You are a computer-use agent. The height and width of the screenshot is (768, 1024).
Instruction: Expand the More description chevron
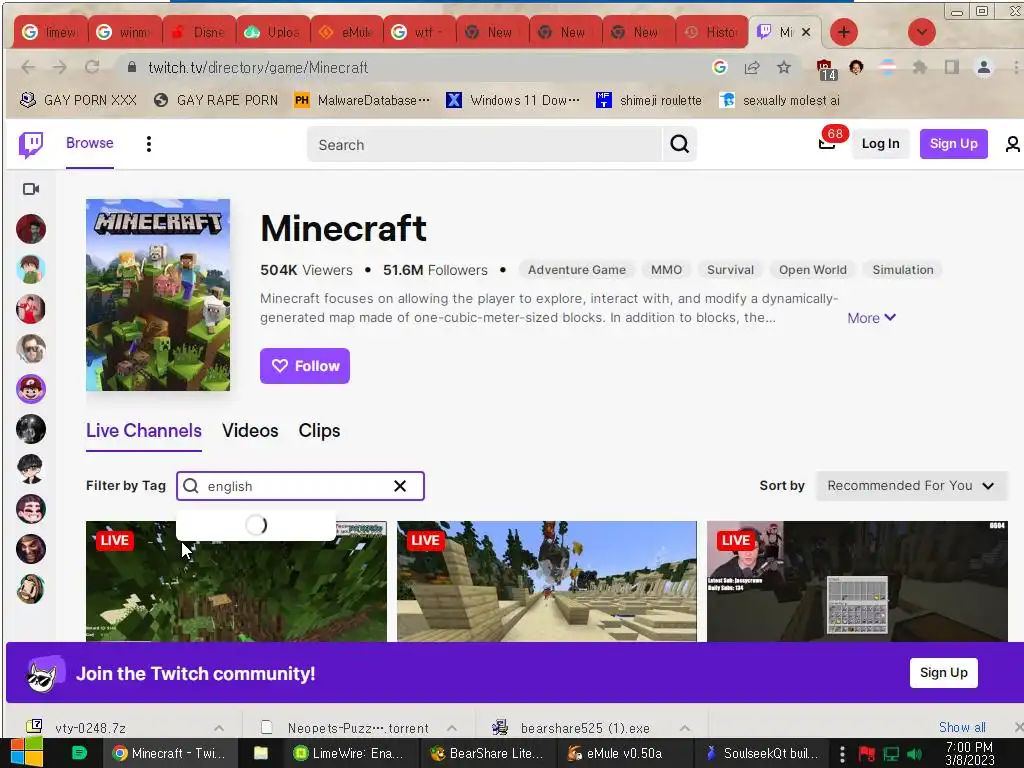[x=871, y=318]
